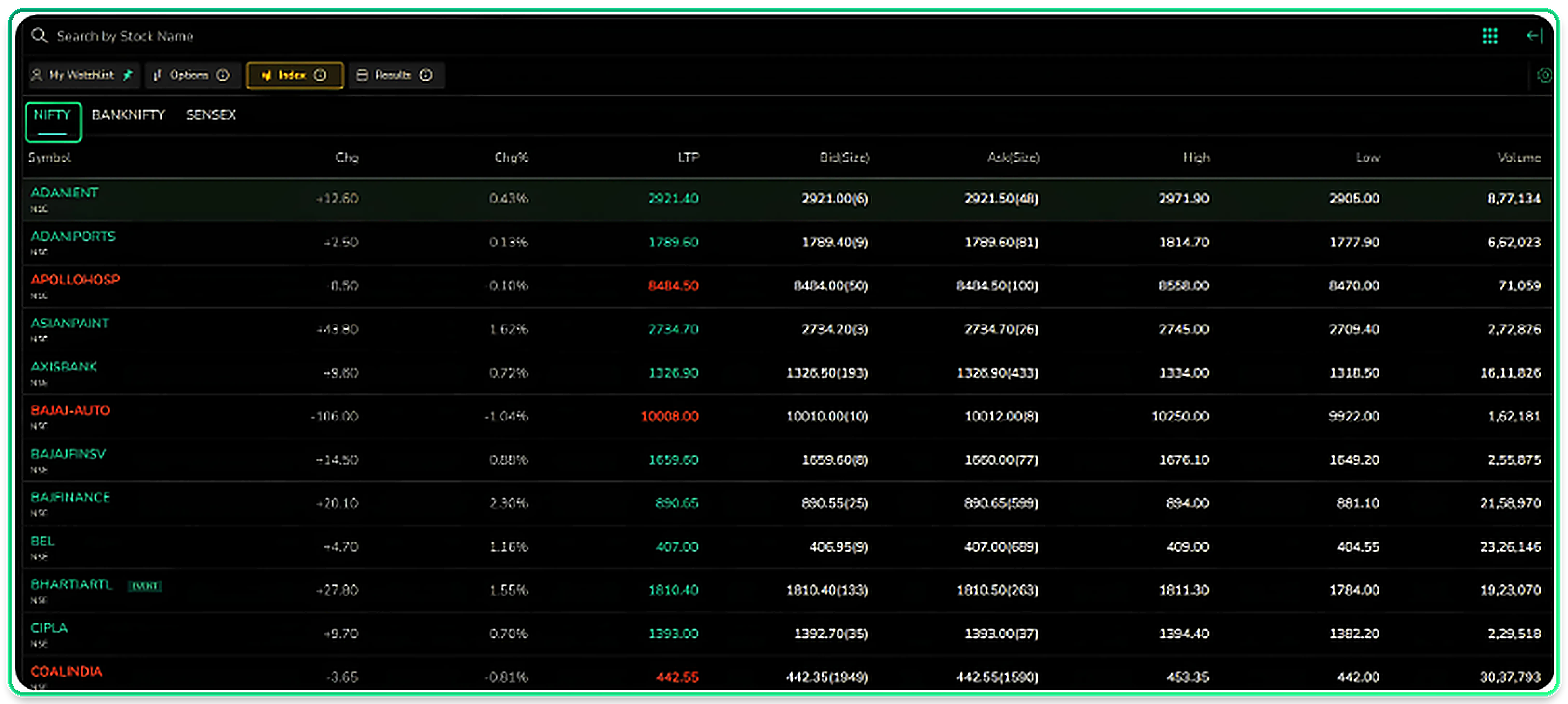
Task: Click BAJAJFINSV ask 1660.00(77)
Action: pyautogui.click(x=1001, y=460)
